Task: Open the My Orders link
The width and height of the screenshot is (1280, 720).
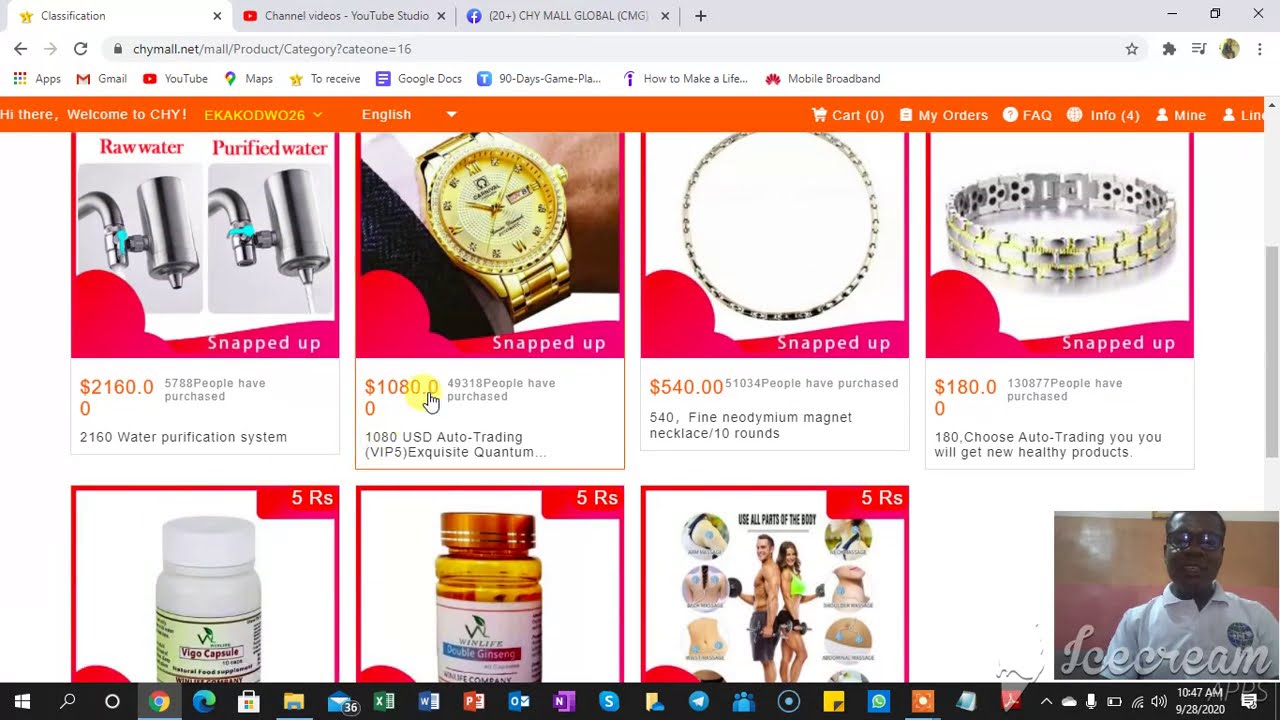Action: point(943,115)
